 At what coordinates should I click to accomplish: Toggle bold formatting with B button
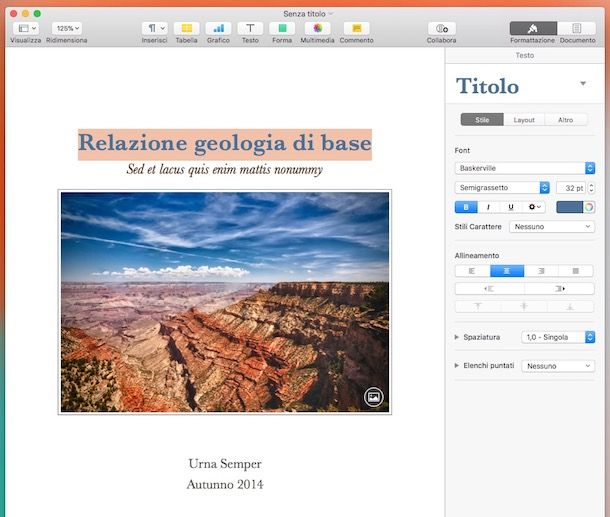[466, 207]
